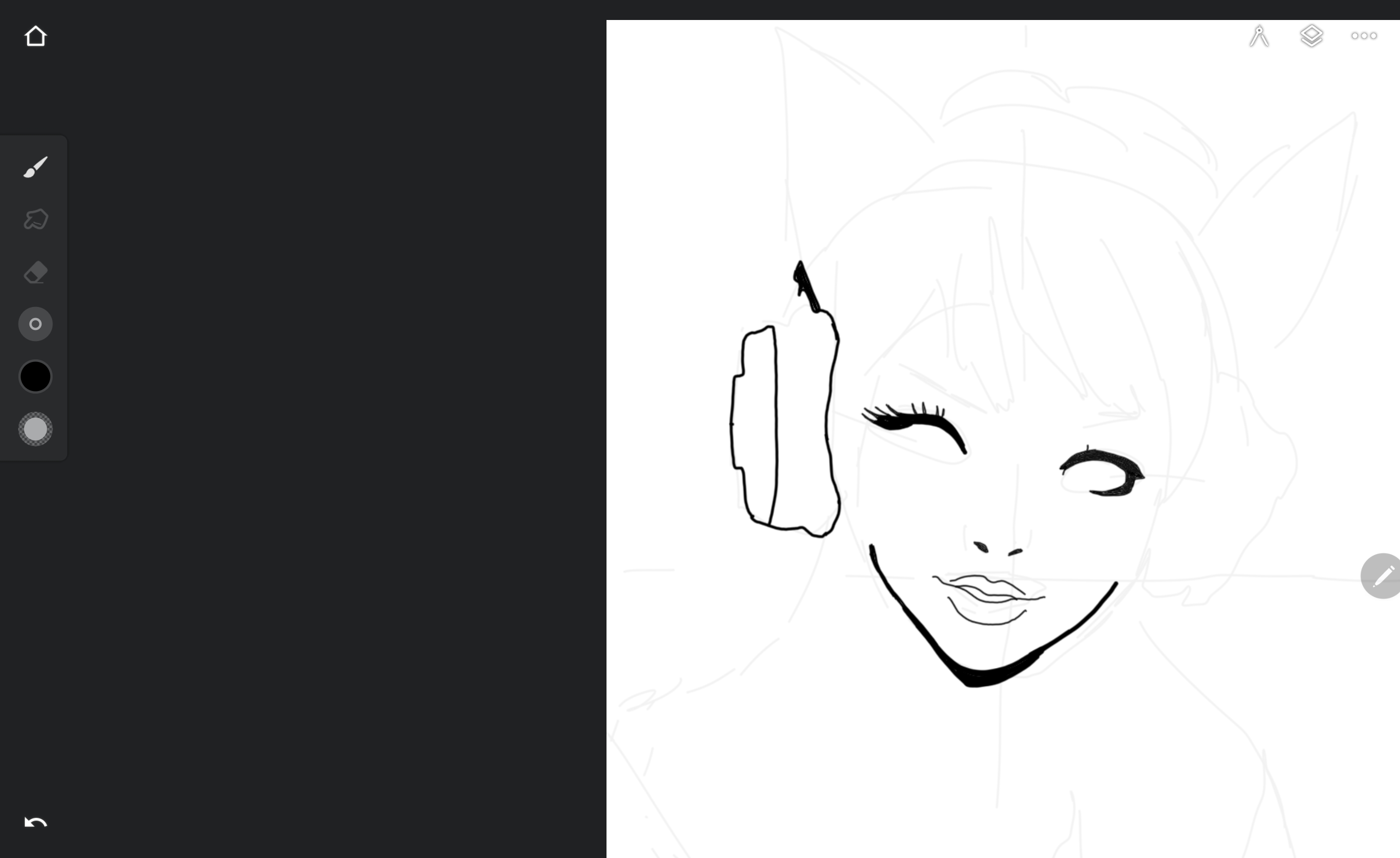Screen dimensions: 1400x858
Task: Switch to the Eraser tool
Action: (x=35, y=272)
